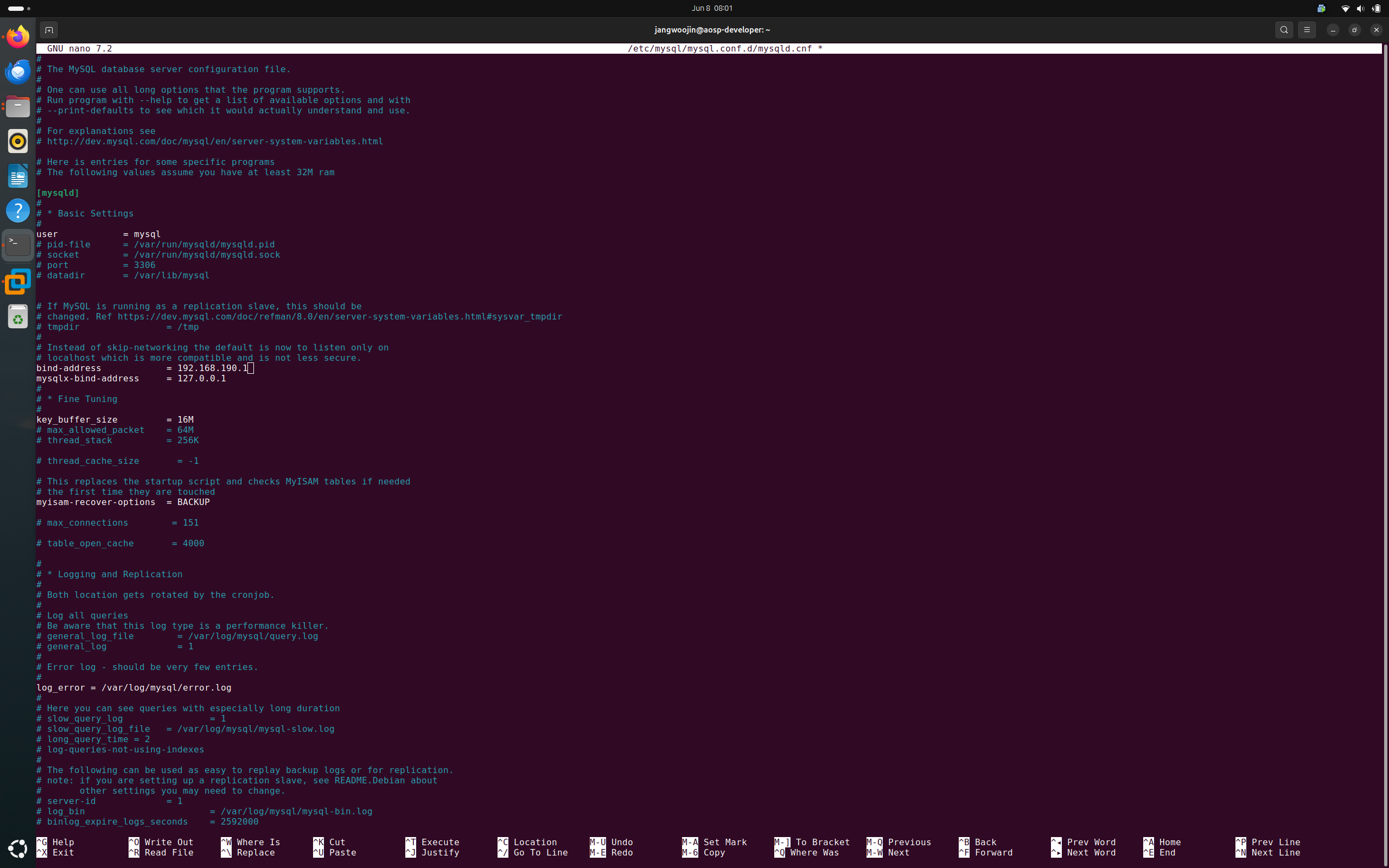Click ^R Read File shortcut label
1389x868 pixels.
(161, 852)
